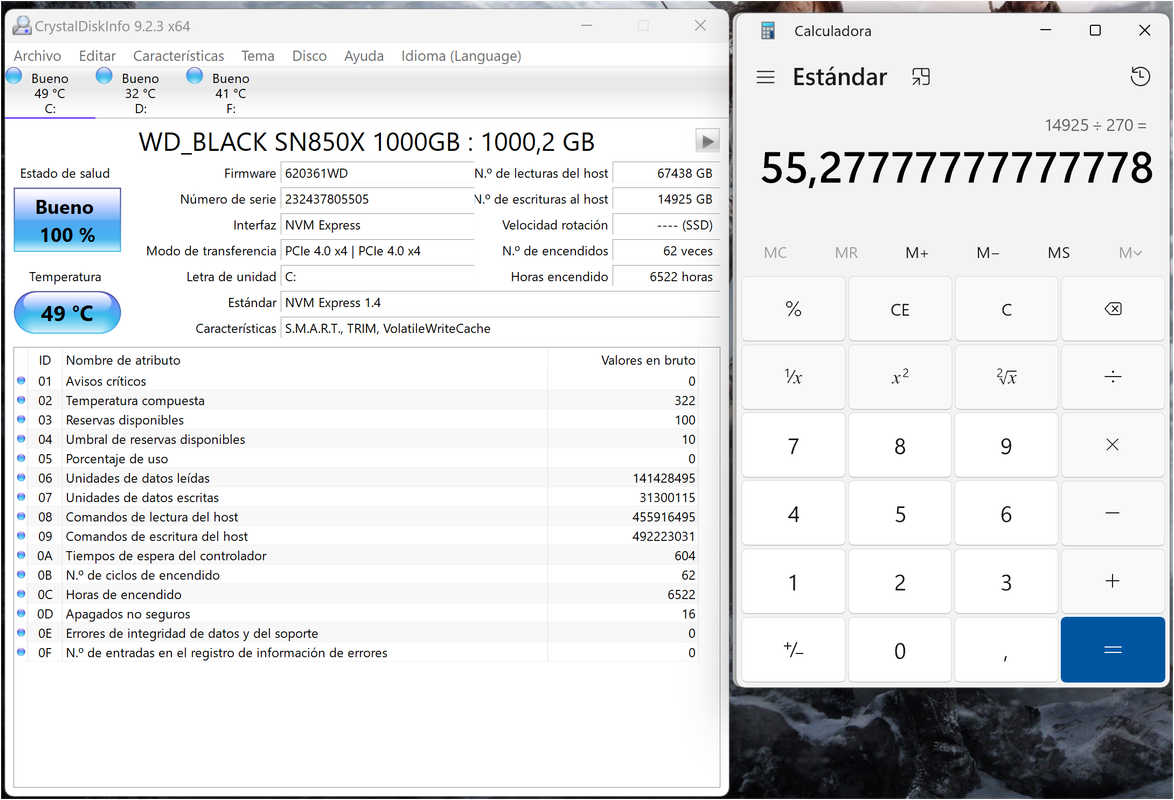Screen dimensions: 1174x800
Task: Click the M+ memory add button
Action: coord(916,252)
